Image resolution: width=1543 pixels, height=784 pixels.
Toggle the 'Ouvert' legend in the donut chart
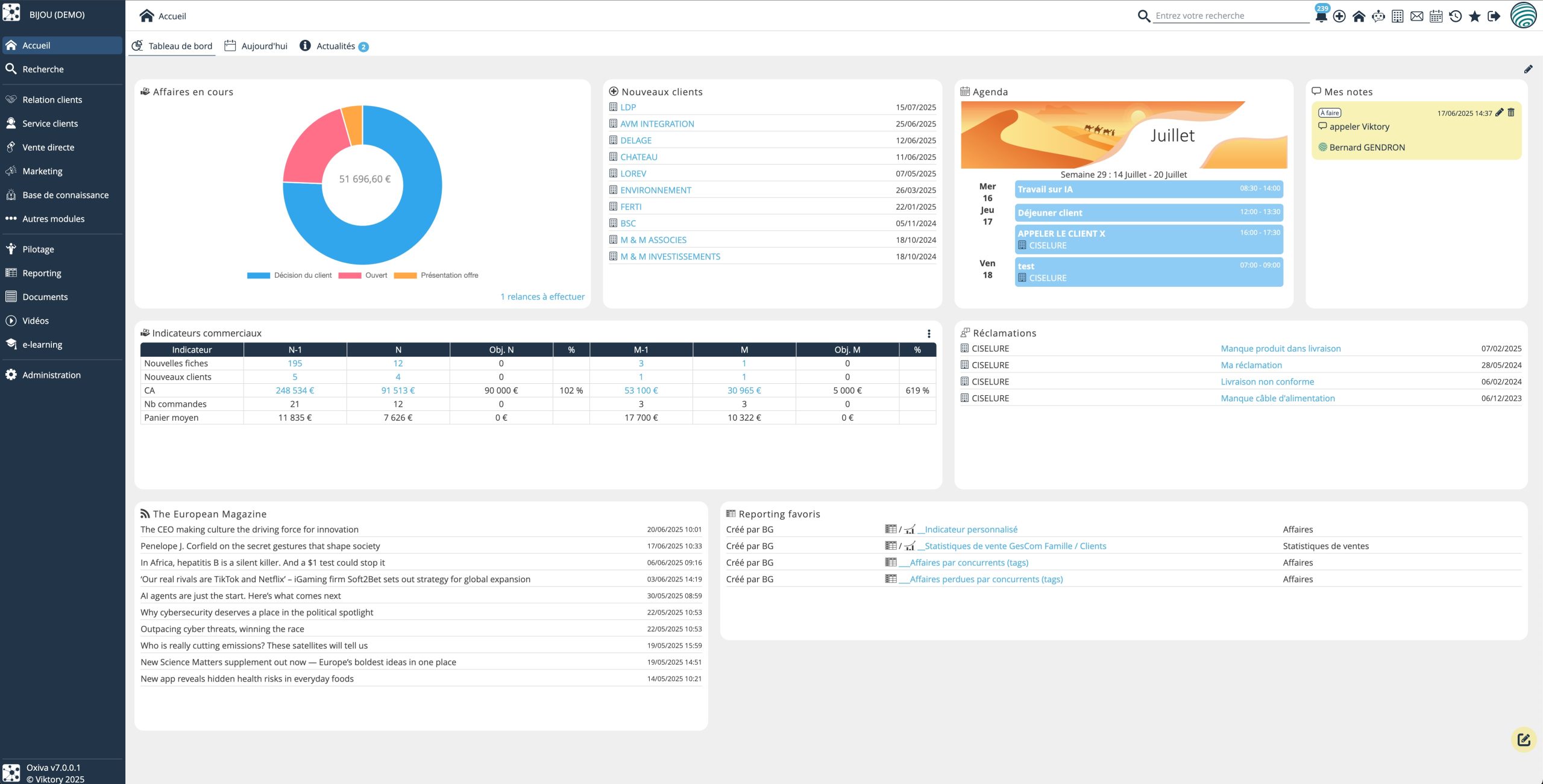[376, 275]
